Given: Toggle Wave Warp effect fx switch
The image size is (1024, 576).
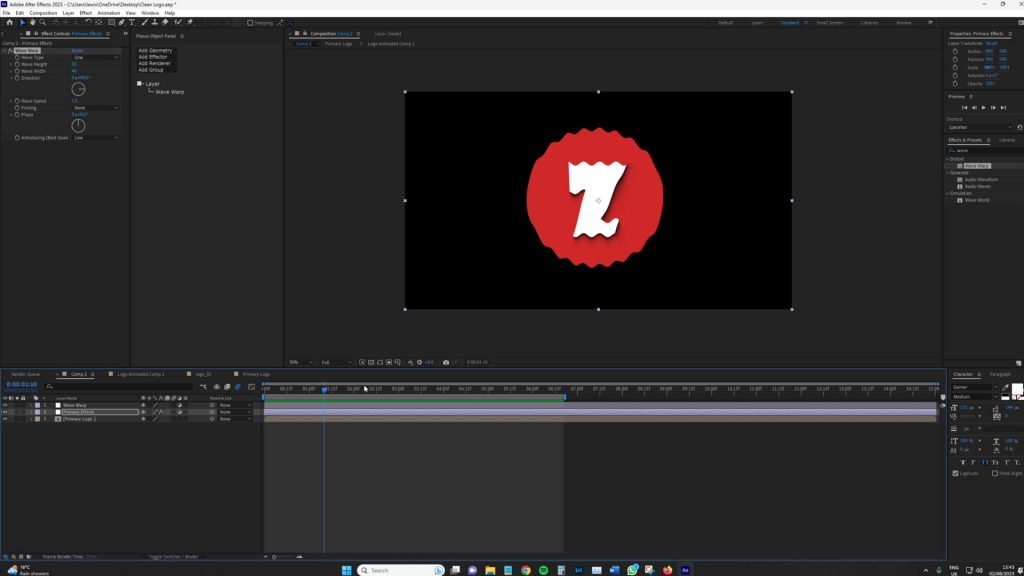Looking at the screenshot, I should [x=10, y=50].
